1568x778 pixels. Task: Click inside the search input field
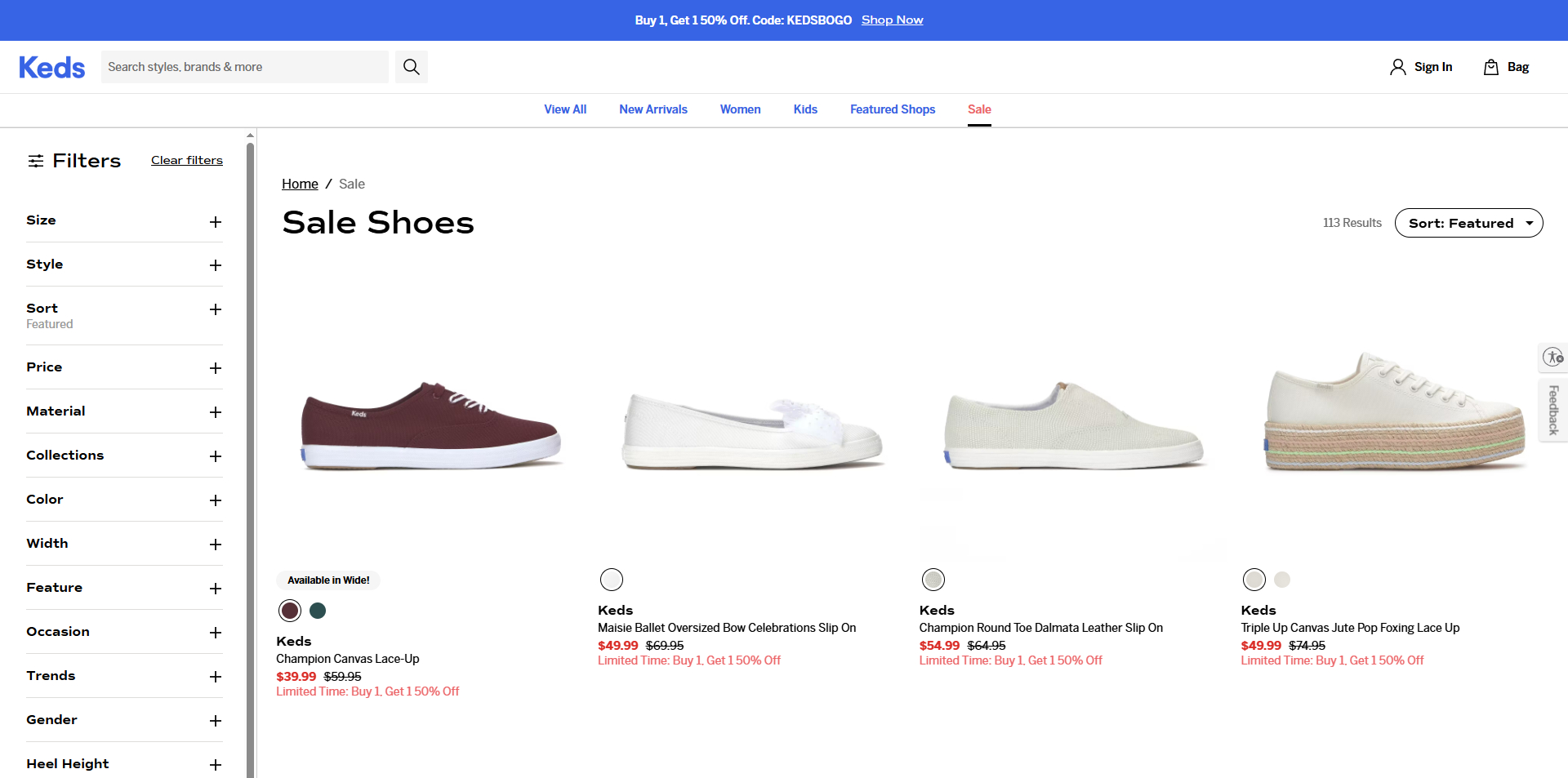(x=245, y=66)
